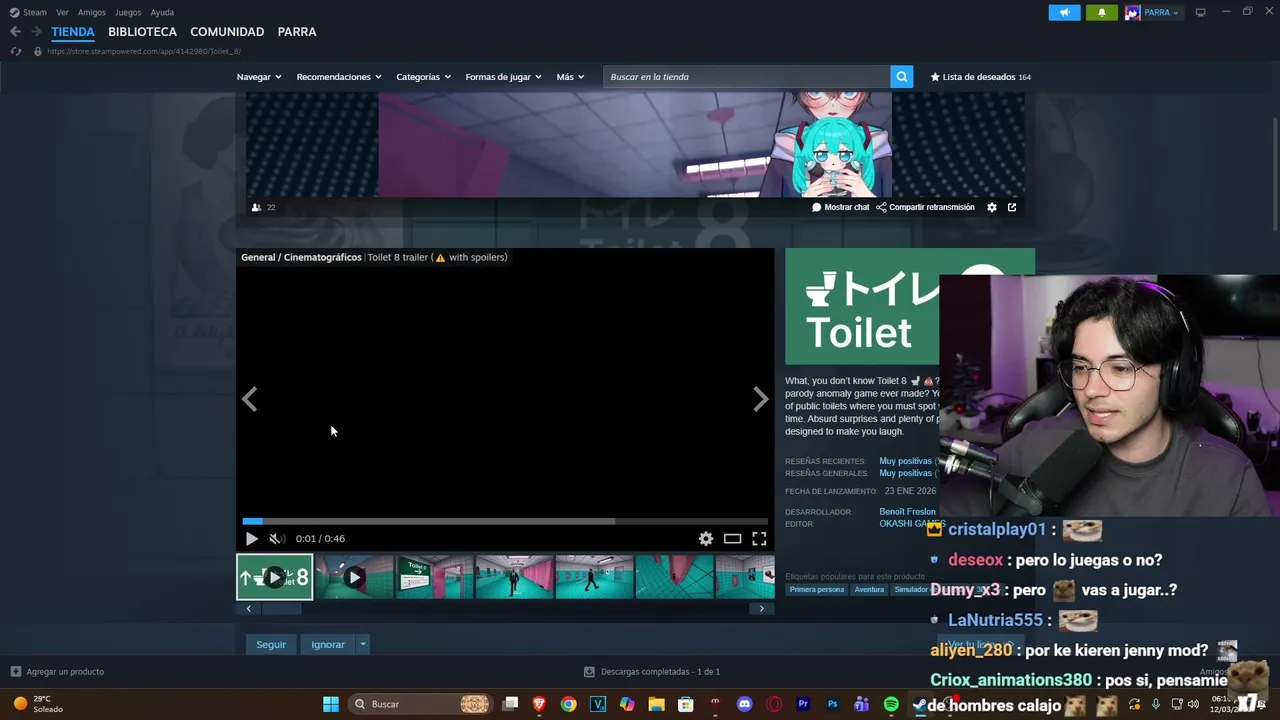The image size is (1280, 720).
Task: Open Photoshop from taskbar
Action: (832, 704)
